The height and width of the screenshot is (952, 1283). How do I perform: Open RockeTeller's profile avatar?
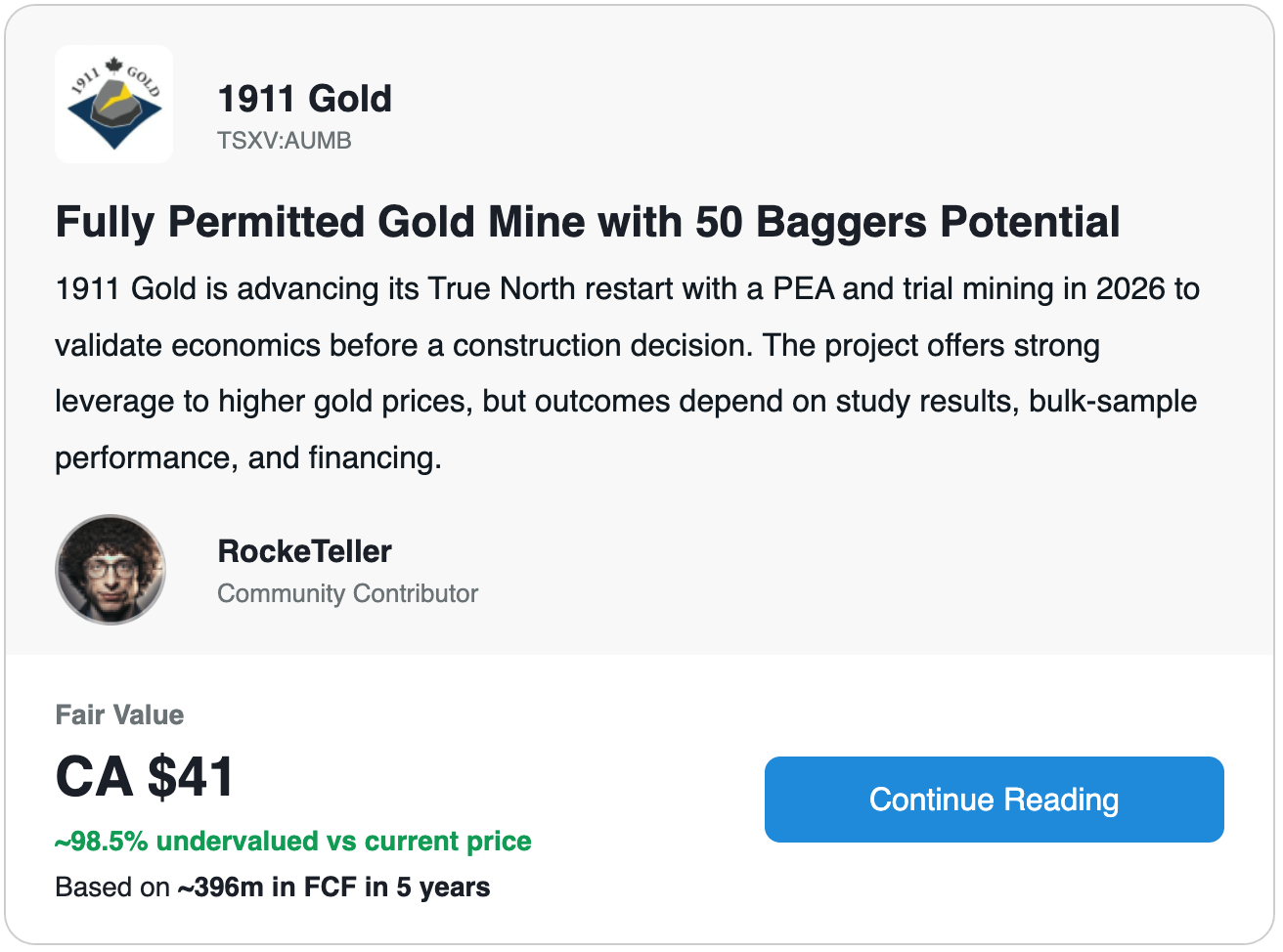click(111, 570)
